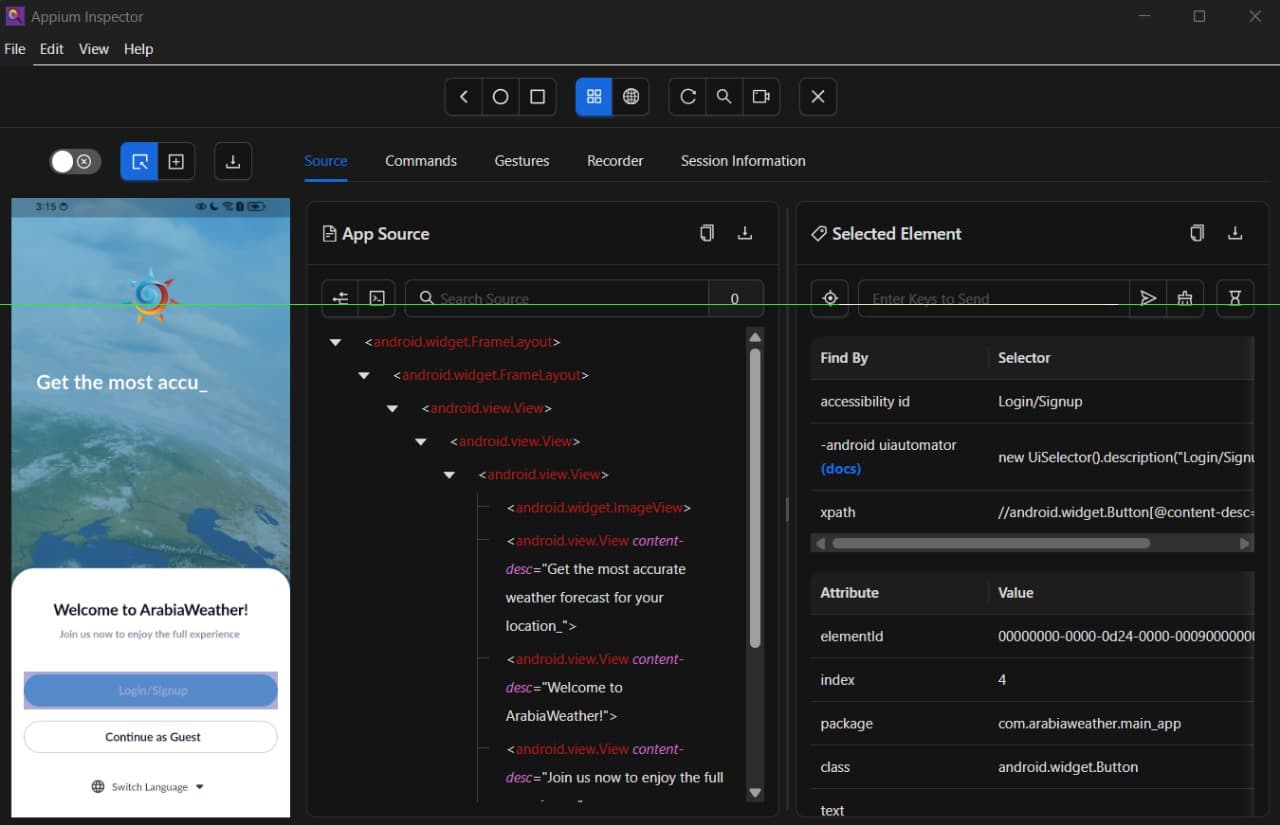This screenshot has width=1280, height=825.
Task: Click the magnifier inside Search Source
Action: 427,298
